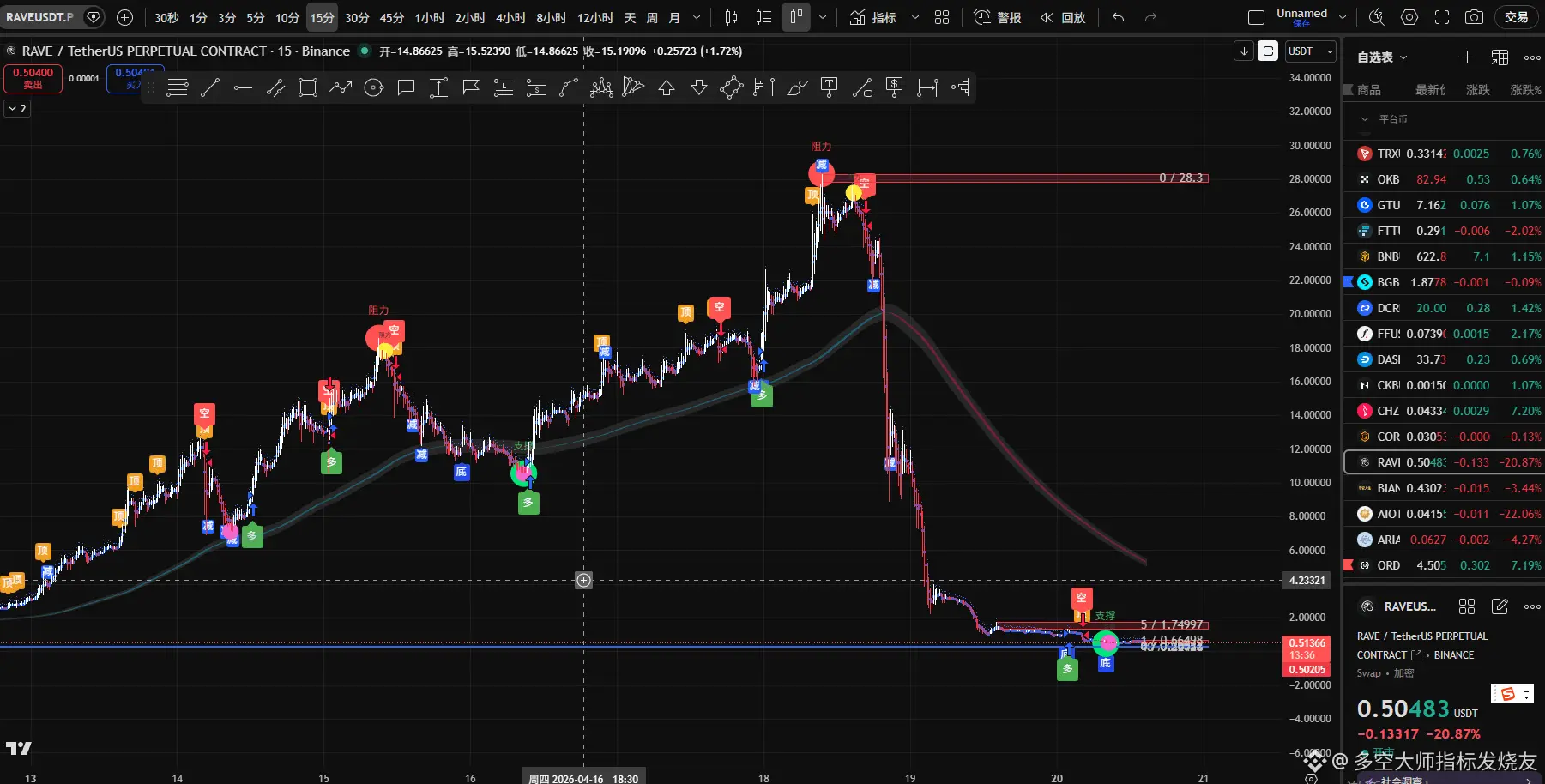Expand the more timeframes dropdown arrow

[696, 17]
